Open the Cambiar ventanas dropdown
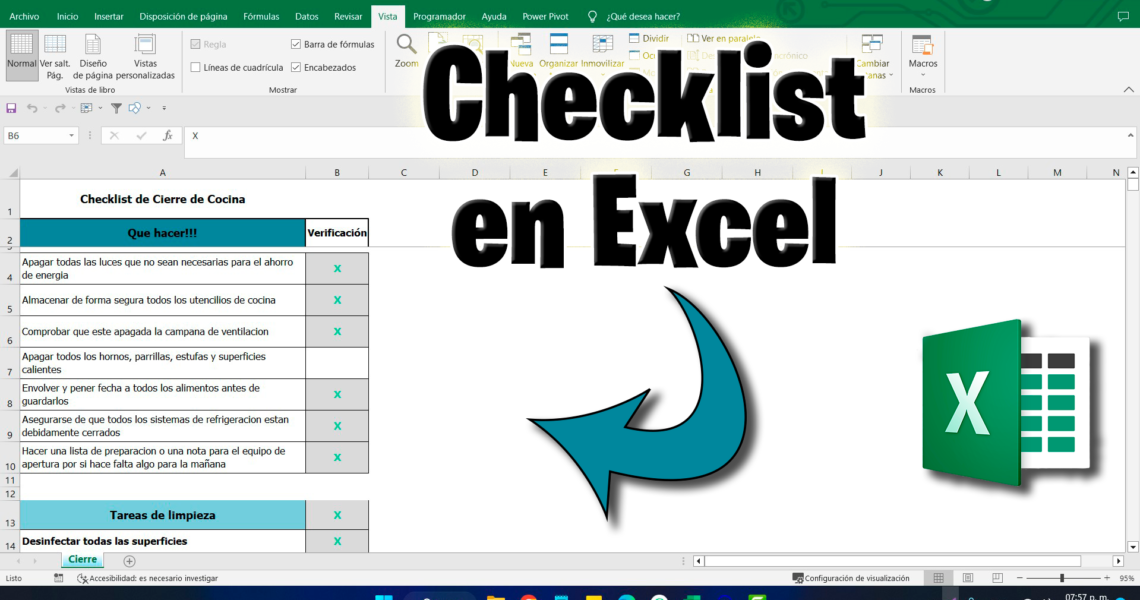 (x=891, y=75)
